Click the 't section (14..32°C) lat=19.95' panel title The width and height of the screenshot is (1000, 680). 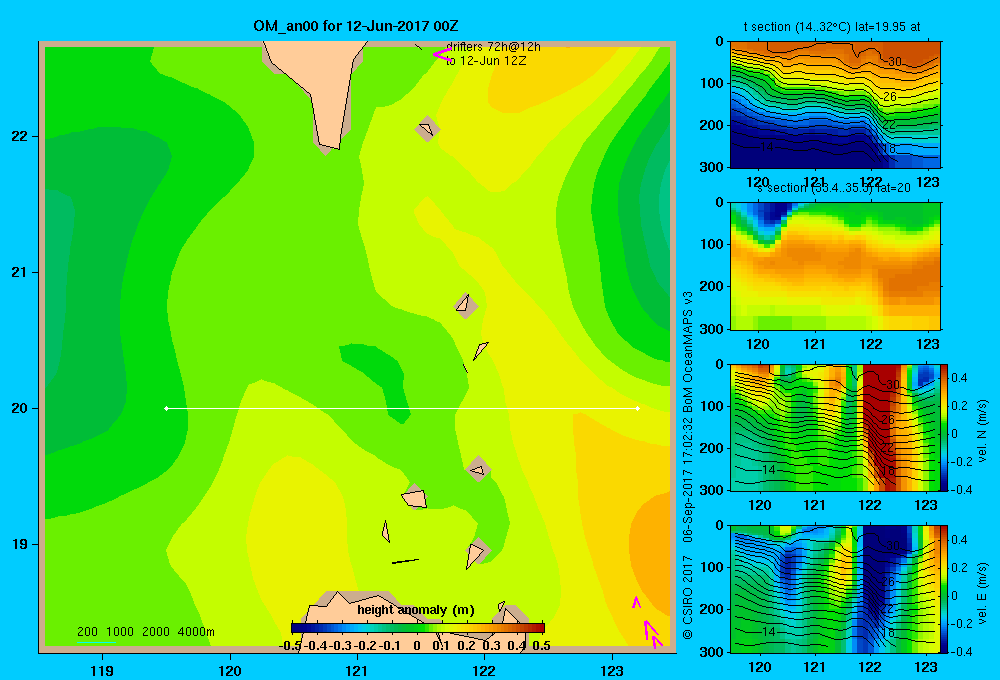pos(832,27)
